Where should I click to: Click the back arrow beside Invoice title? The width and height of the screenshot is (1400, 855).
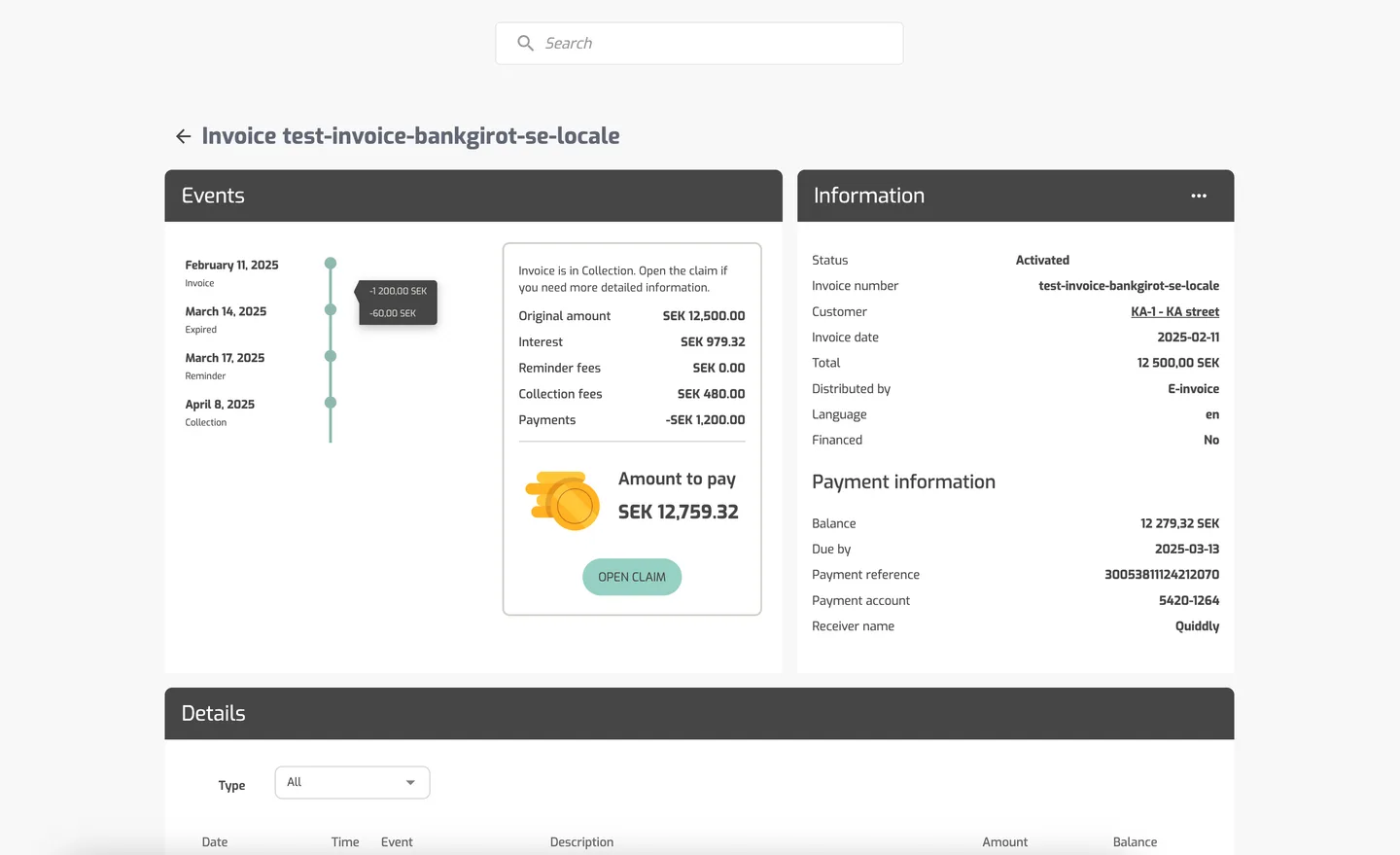click(x=183, y=136)
